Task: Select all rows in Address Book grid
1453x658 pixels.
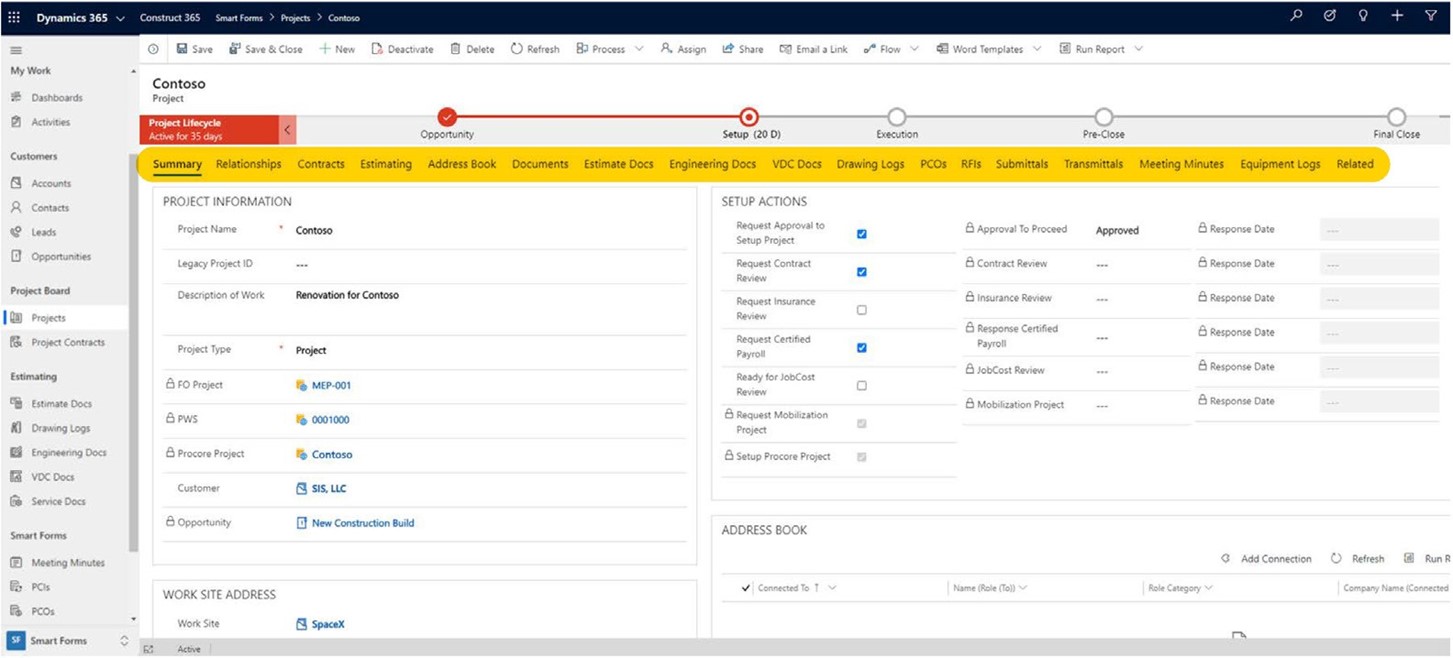Action: tap(746, 588)
